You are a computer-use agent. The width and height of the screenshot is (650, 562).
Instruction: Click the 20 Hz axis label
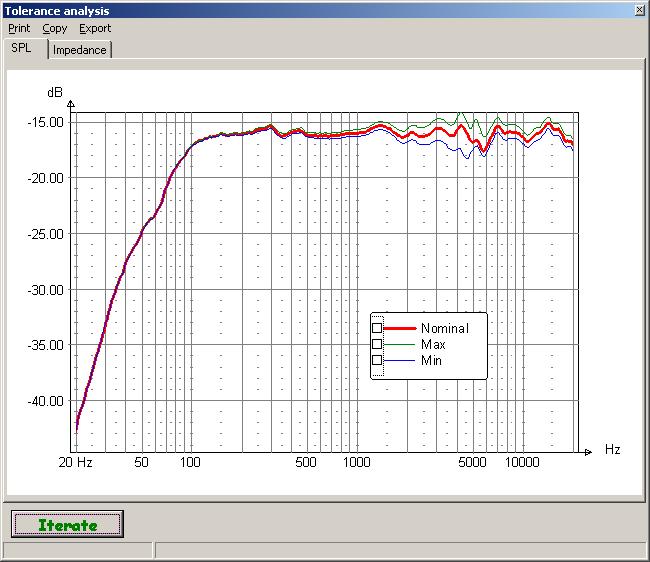(75, 462)
